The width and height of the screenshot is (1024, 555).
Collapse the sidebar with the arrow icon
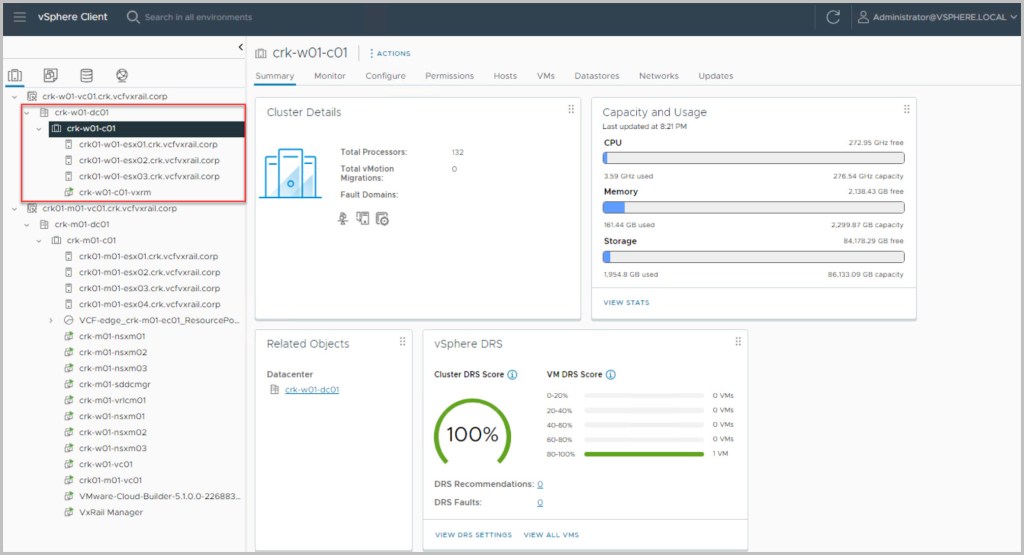pos(240,47)
